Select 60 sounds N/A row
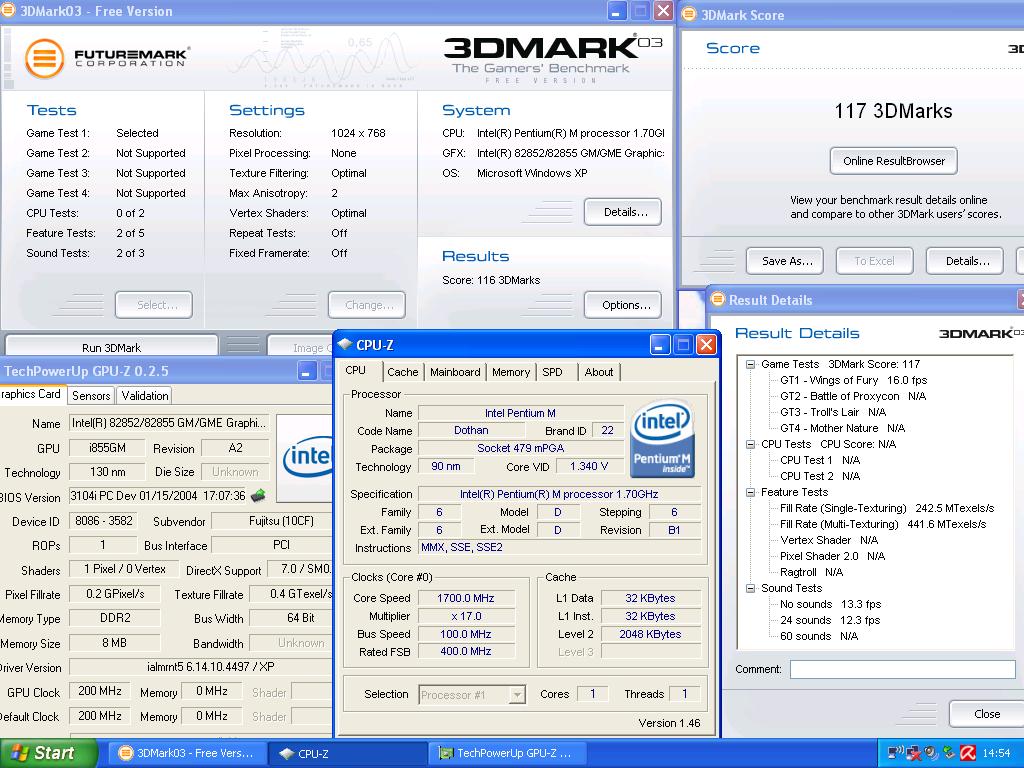The width and height of the screenshot is (1024, 768). pos(819,636)
